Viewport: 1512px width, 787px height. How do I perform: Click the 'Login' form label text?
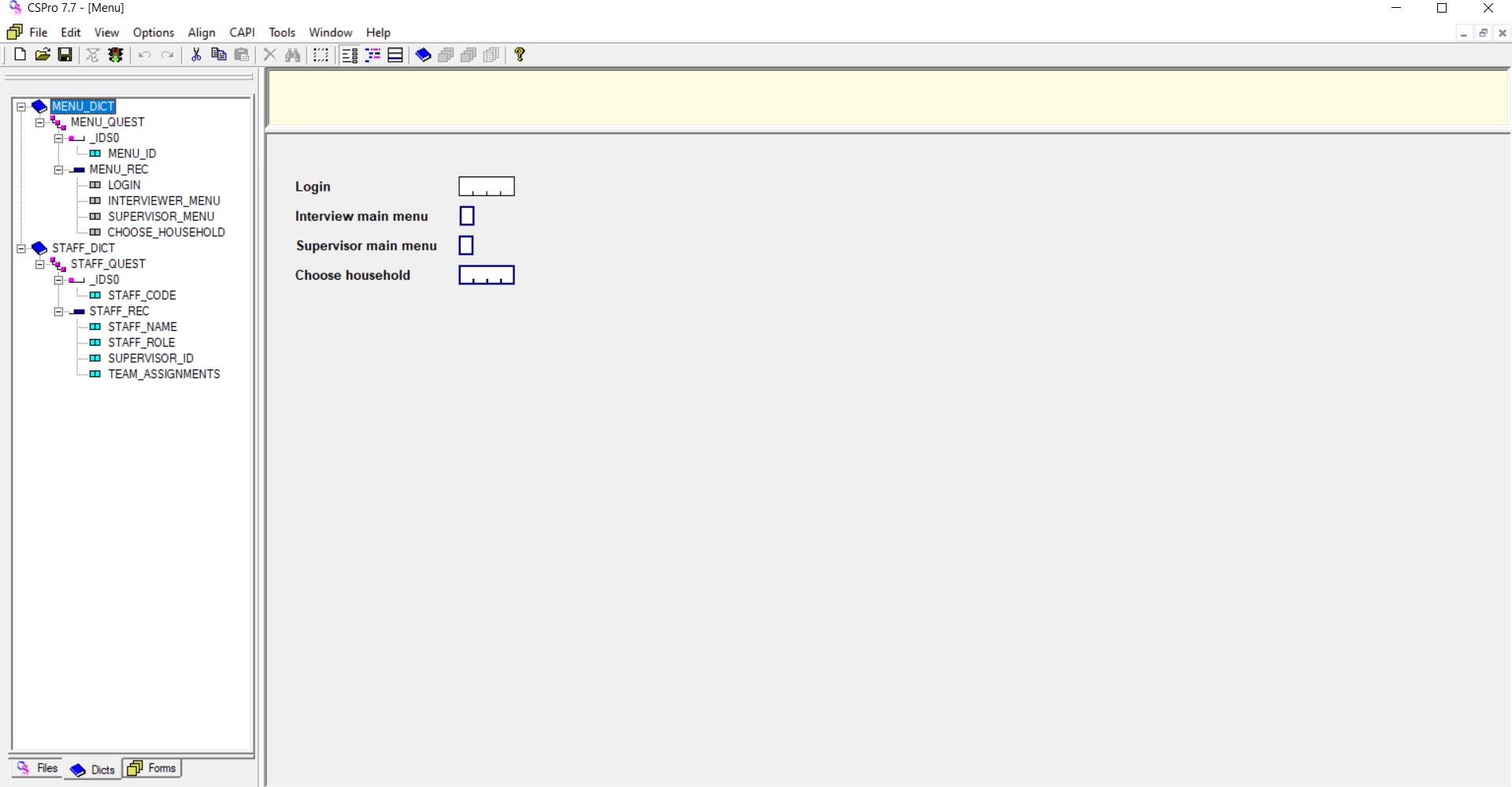[313, 187]
